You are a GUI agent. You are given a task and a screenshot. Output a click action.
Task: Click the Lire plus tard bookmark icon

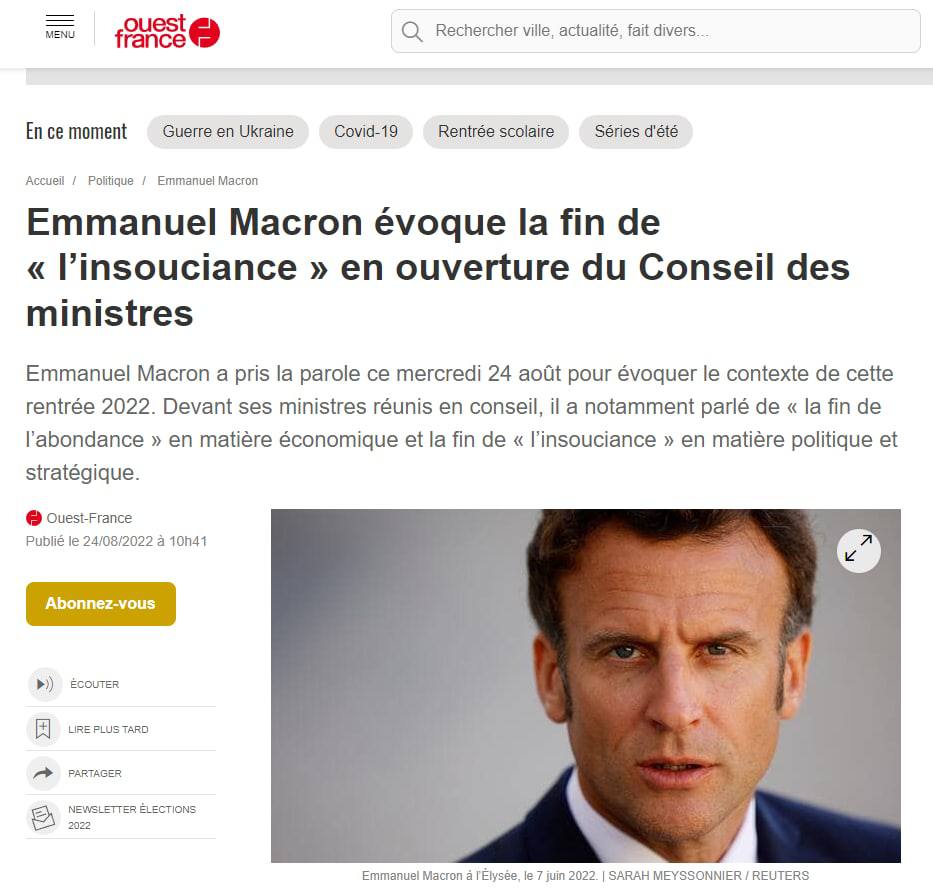(x=43, y=729)
